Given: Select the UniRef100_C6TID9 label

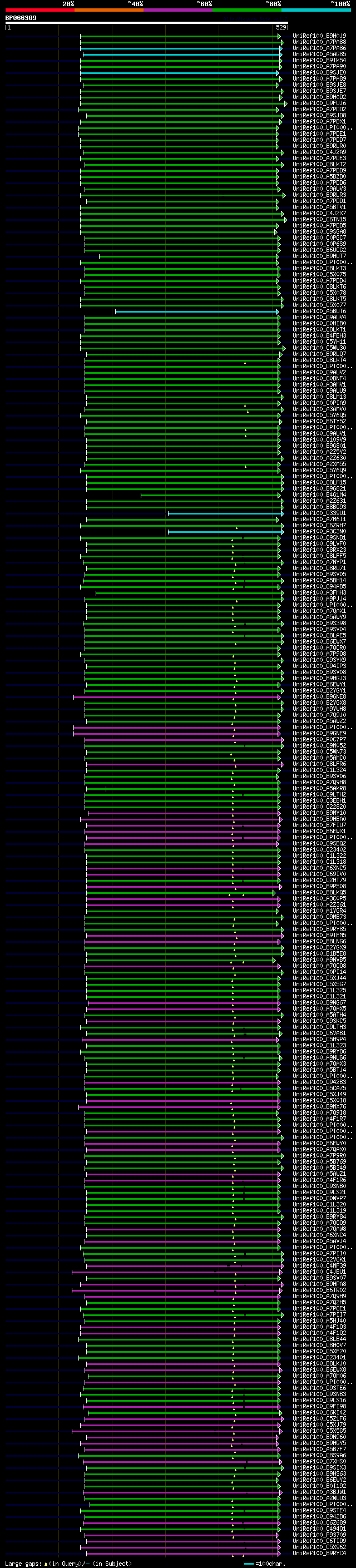Looking at the screenshot, I should click(x=319, y=1541).
